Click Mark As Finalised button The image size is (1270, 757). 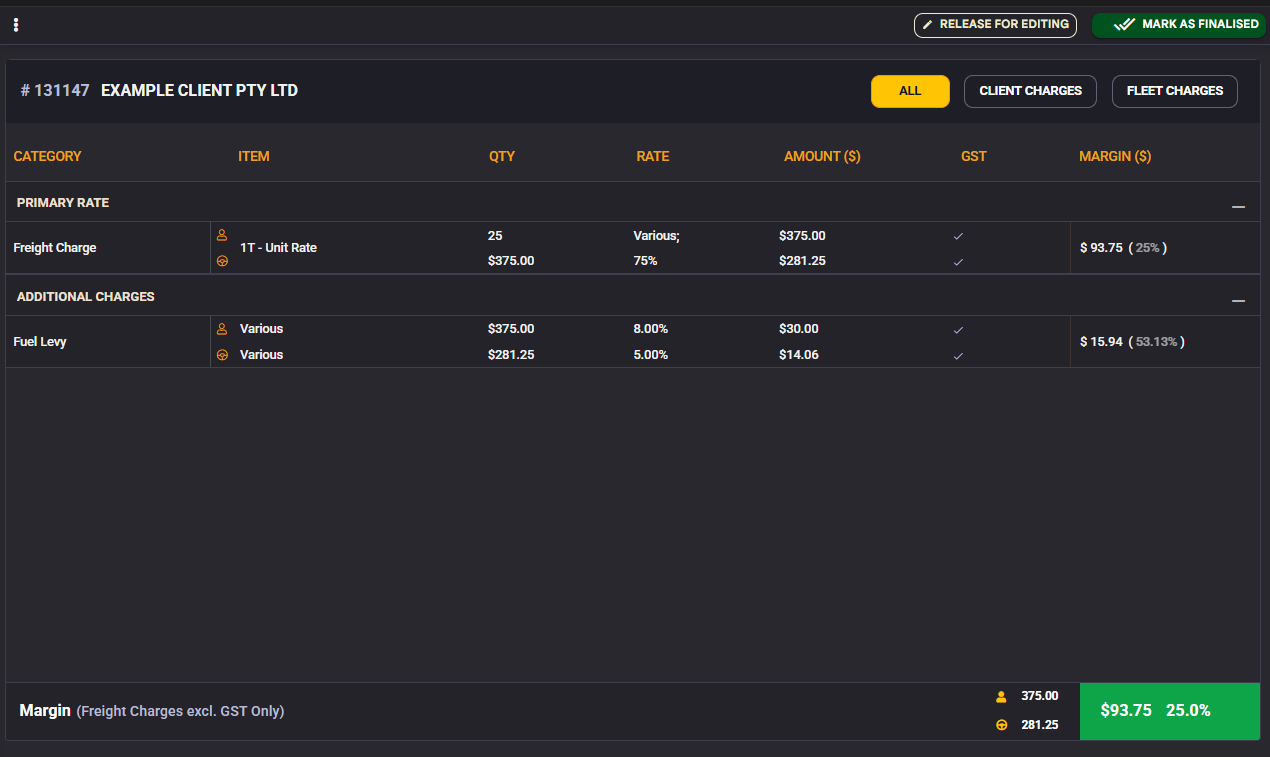coord(1180,25)
